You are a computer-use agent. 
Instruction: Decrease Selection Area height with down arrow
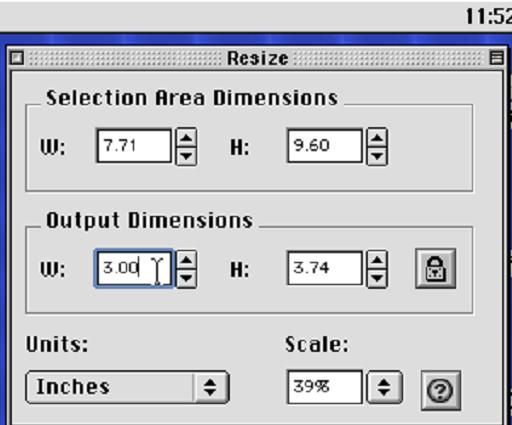(377, 156)
